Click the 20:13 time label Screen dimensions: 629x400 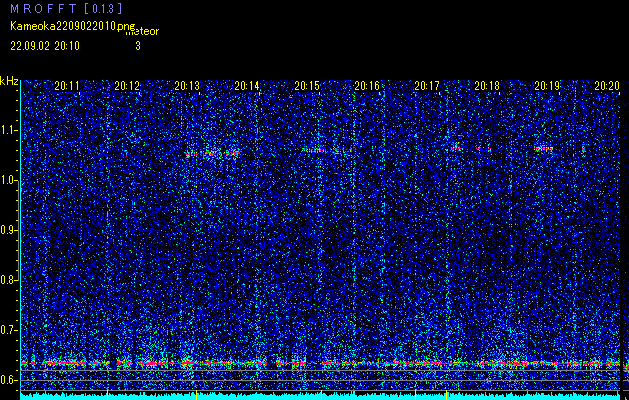(x=187, y=86)
